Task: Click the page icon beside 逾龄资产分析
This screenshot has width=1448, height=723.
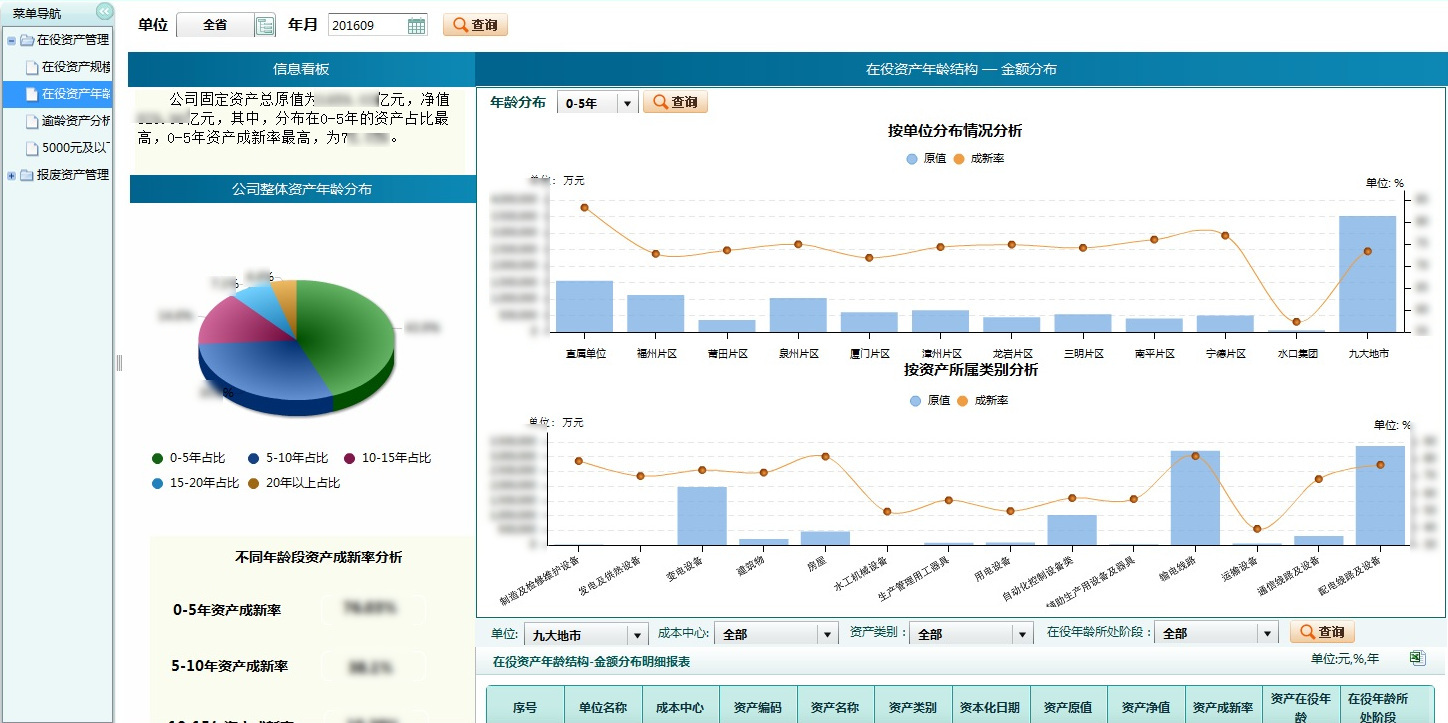Action: point(32,122)
